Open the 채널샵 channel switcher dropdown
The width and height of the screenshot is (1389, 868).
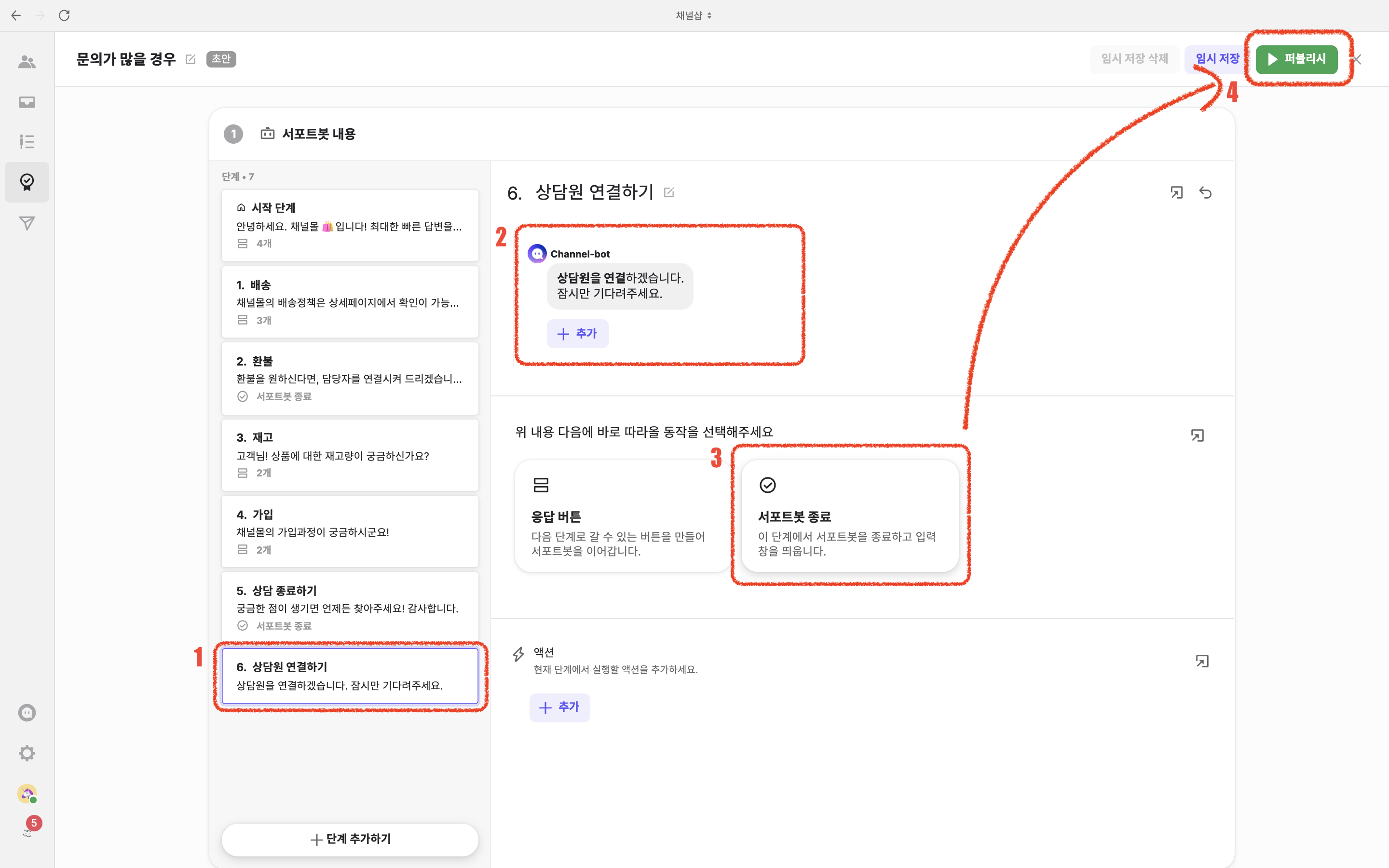pyautogui.click(x=694, y=15)
